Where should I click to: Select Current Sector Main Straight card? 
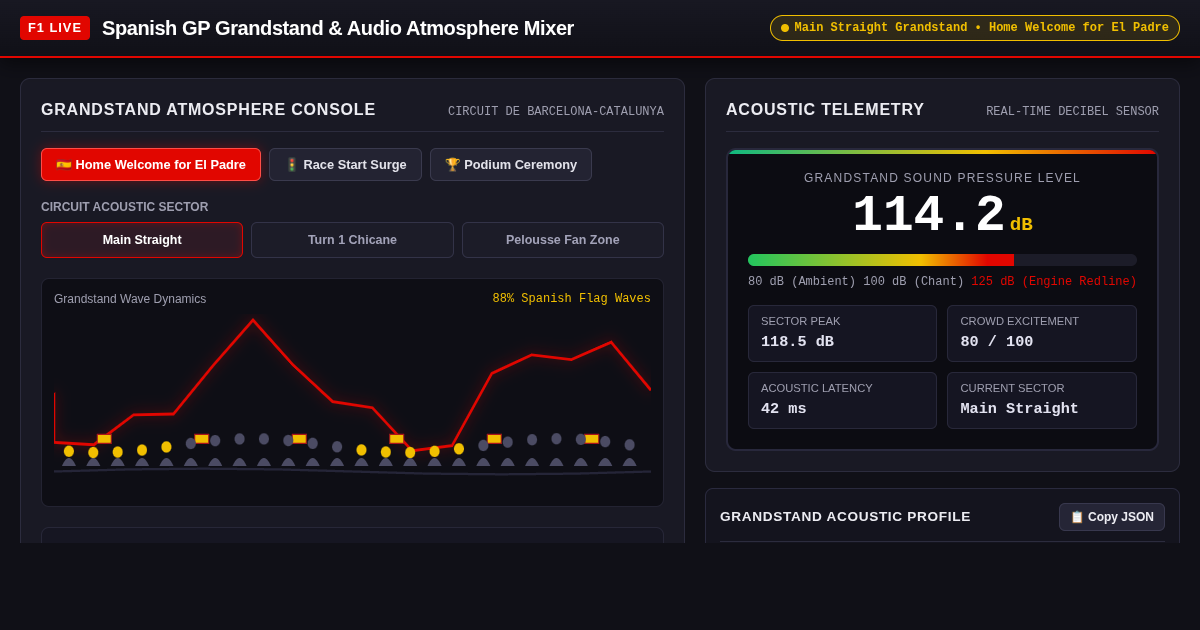point(1042,400)
